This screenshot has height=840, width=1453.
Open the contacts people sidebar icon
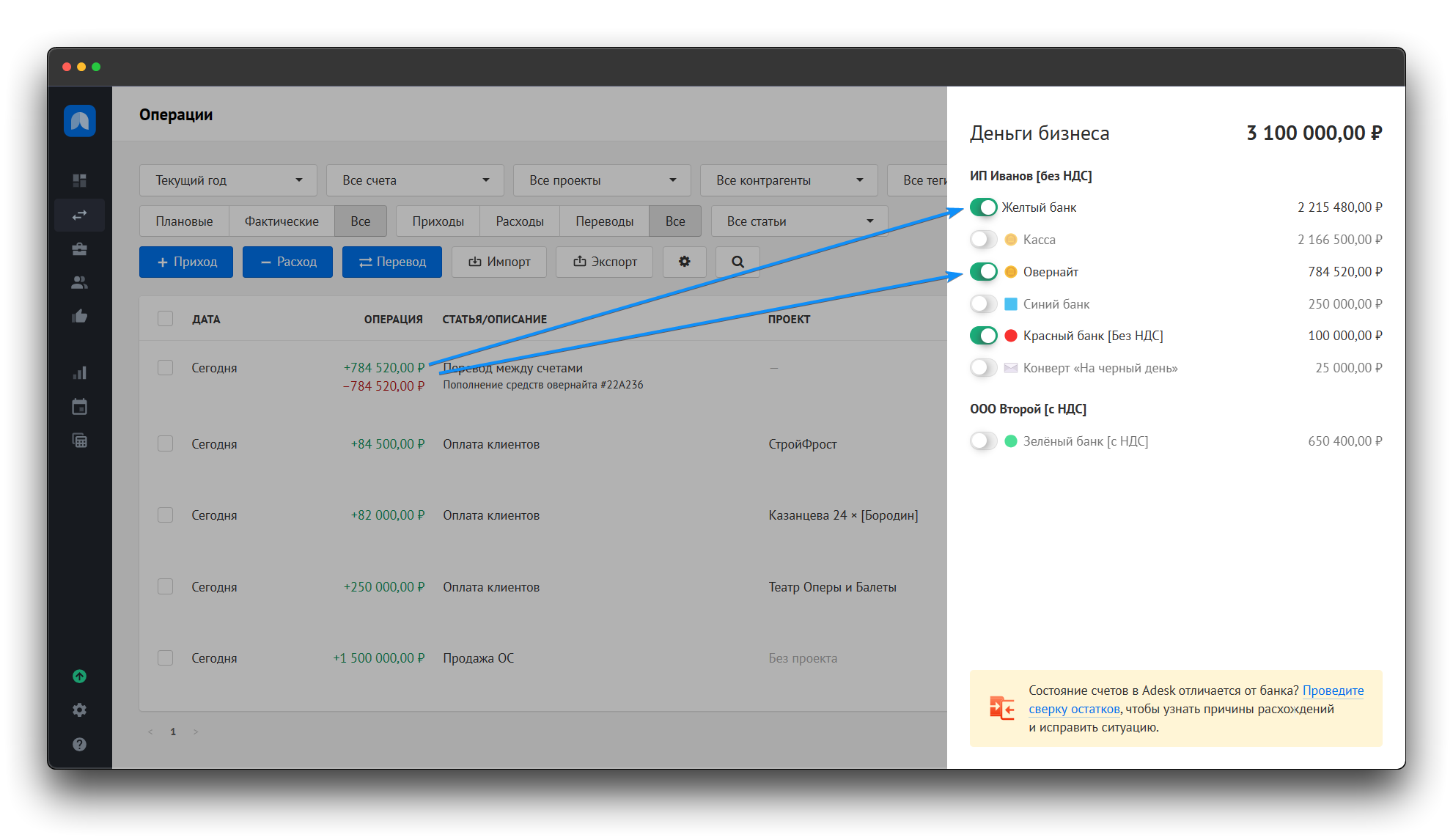[79, 283]
